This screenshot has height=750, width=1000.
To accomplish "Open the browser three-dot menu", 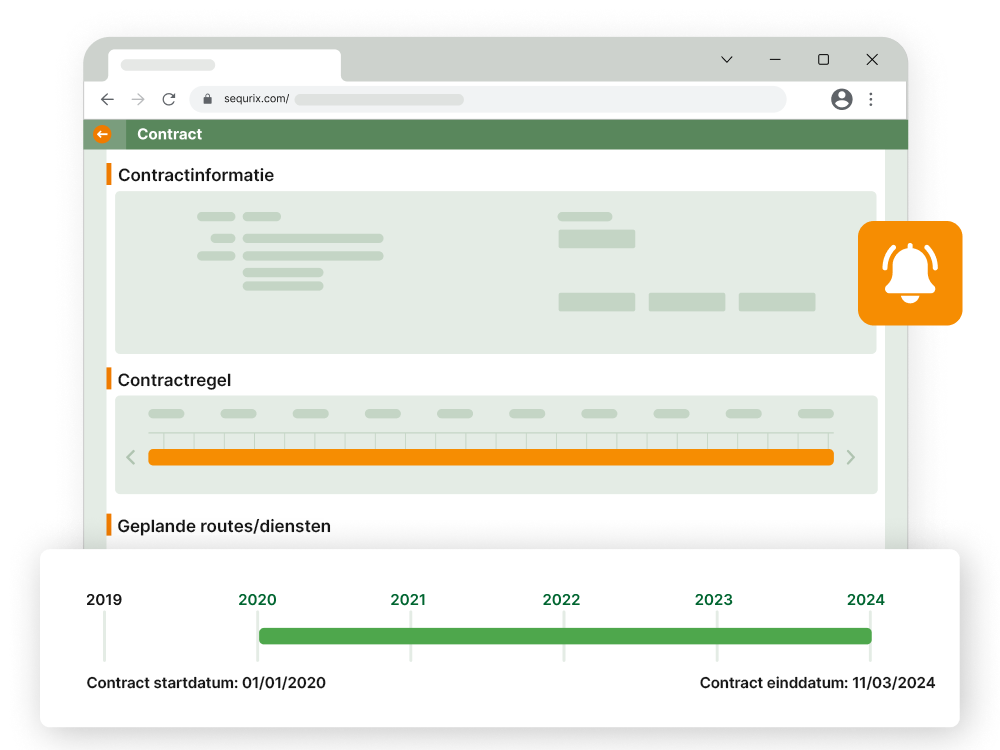I will (x=871, y=99).
